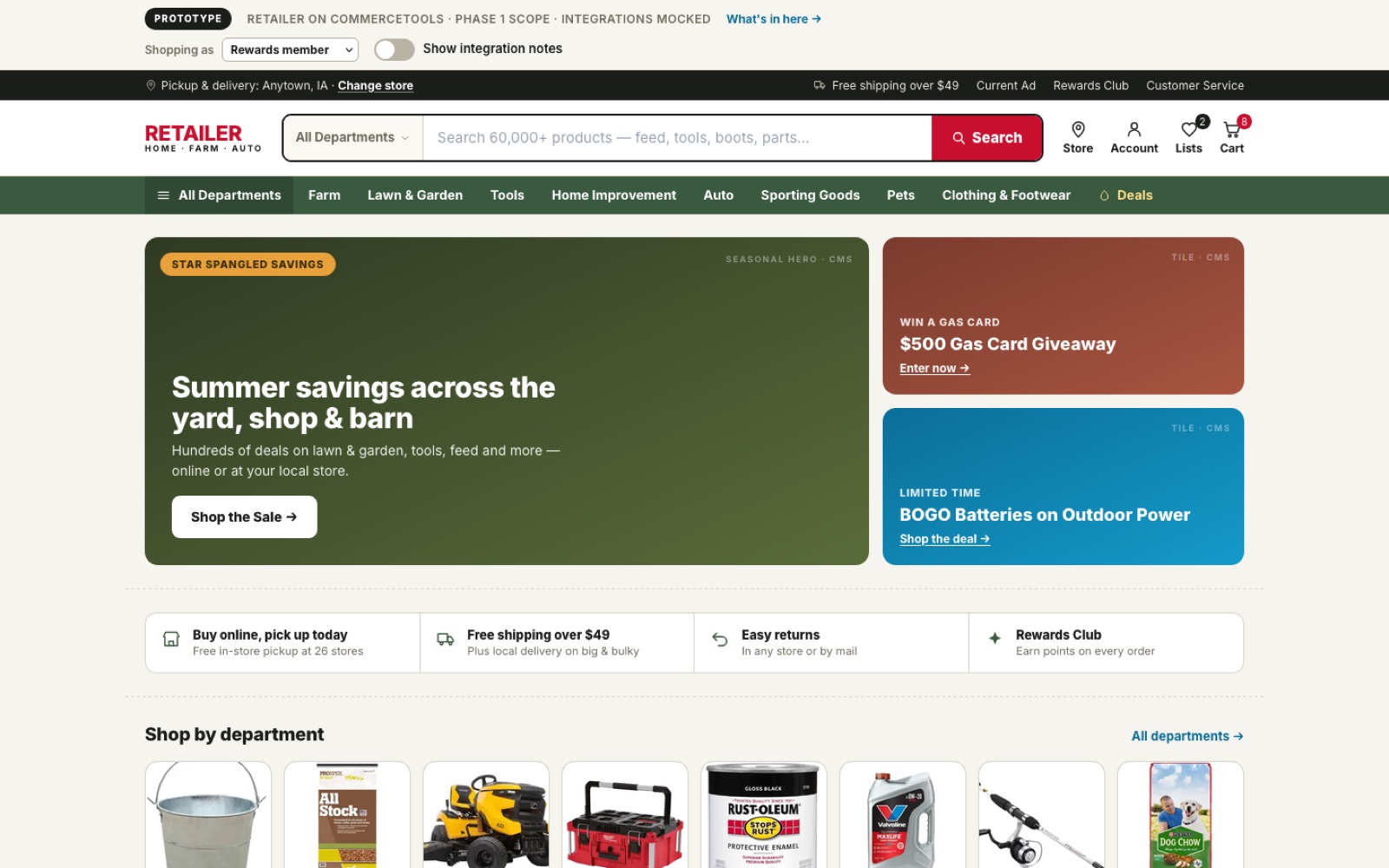Click the Easy returns arrow icon
This screenshot has height=868, width=1389.
[720, 640]
